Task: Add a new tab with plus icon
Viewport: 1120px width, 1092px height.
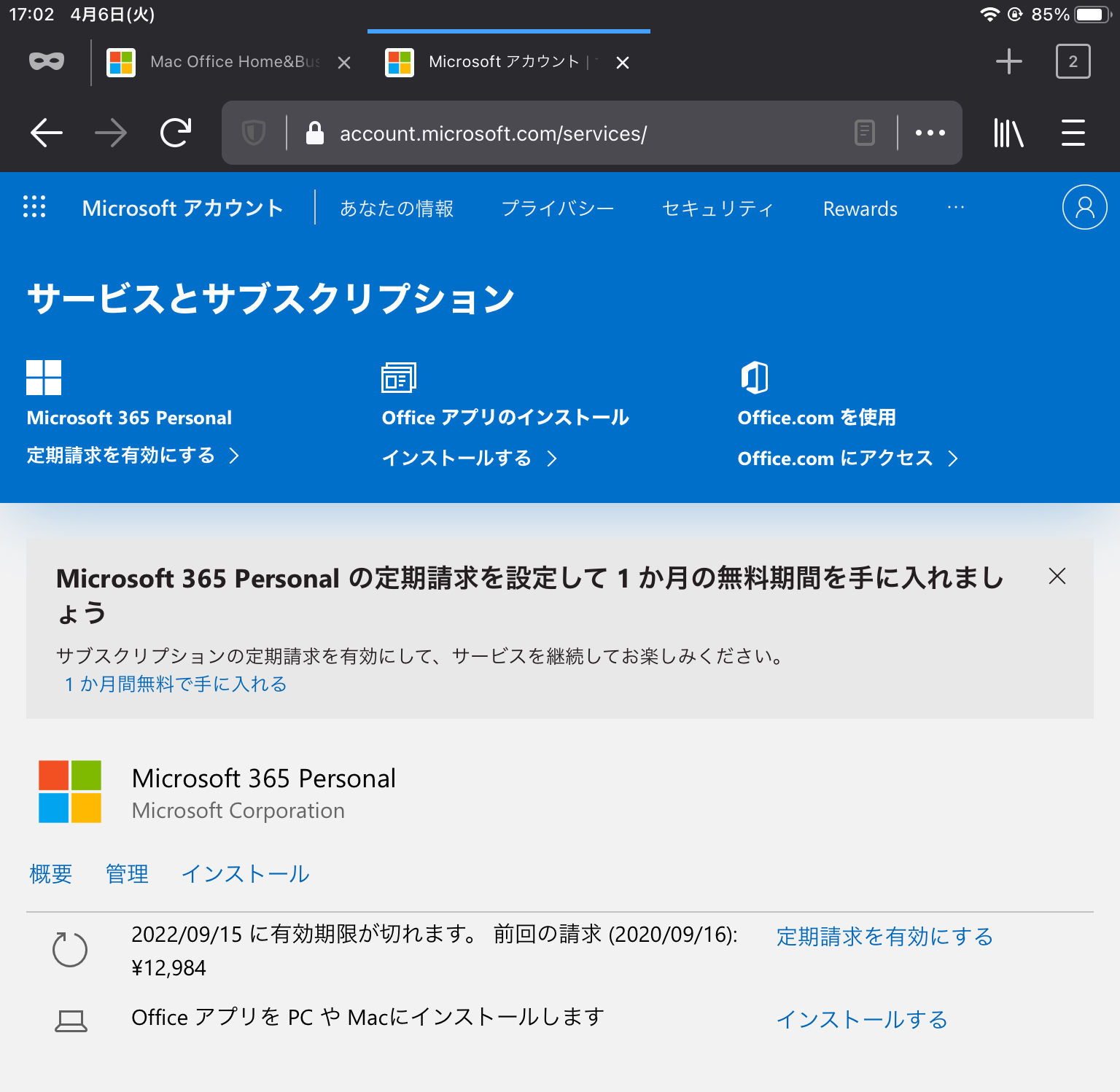Action: click(x=1009, y=61)
